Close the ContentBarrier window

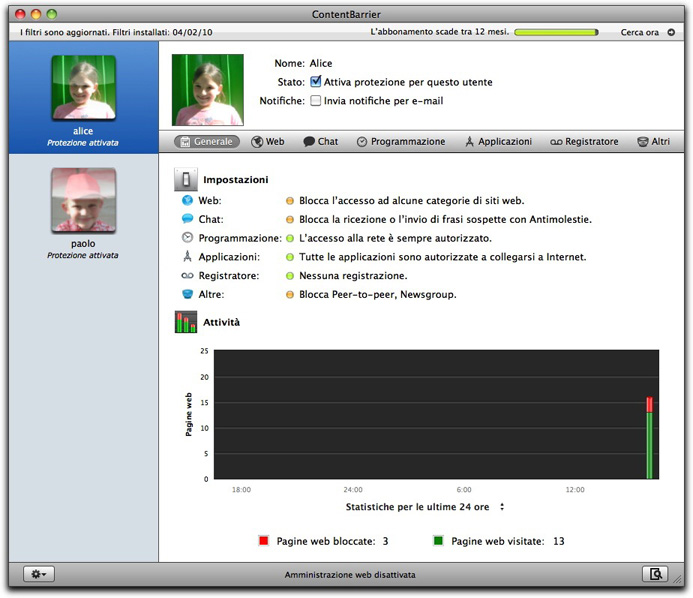tap(20, 14)
